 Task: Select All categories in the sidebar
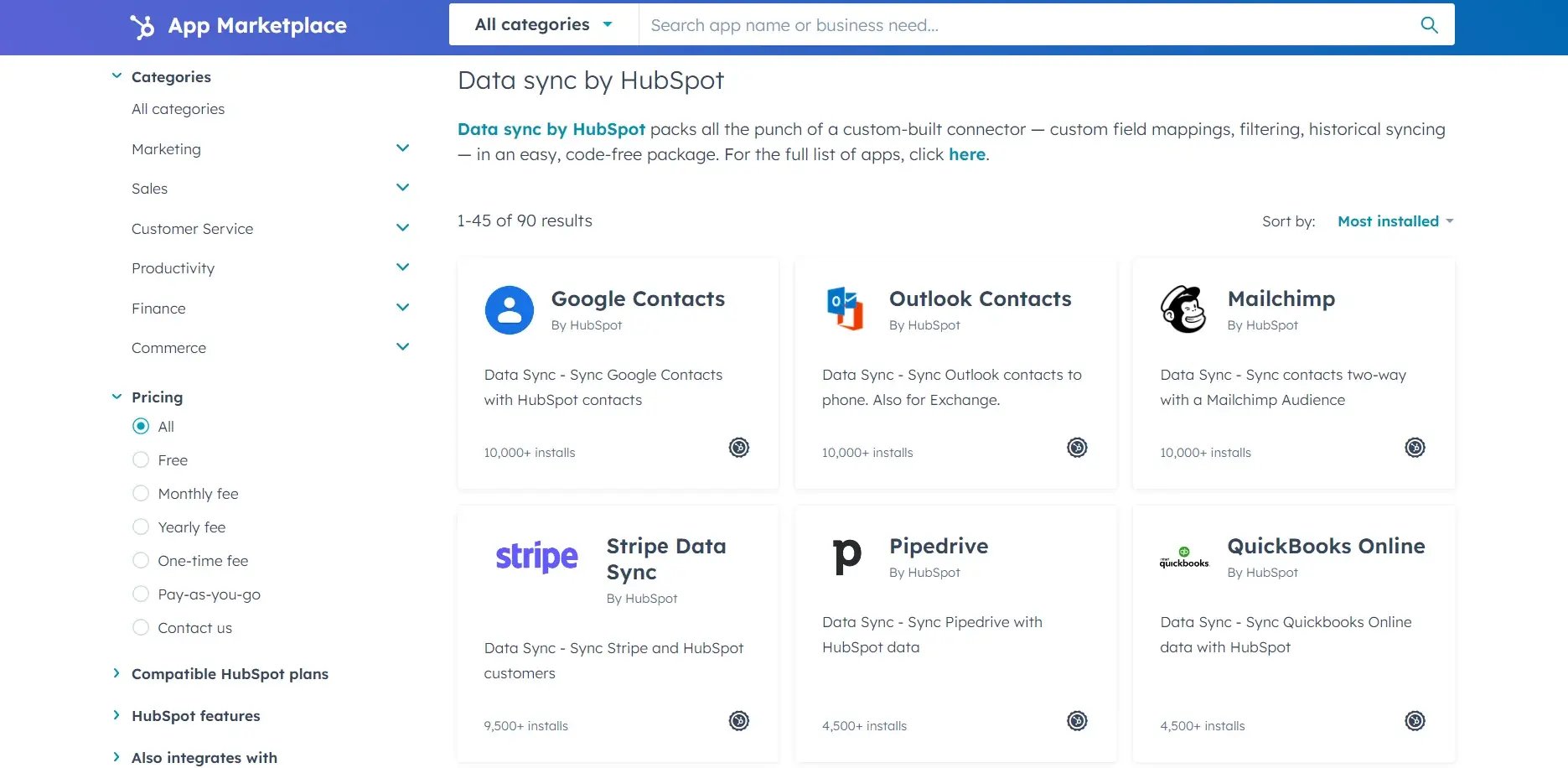(178, 109)
